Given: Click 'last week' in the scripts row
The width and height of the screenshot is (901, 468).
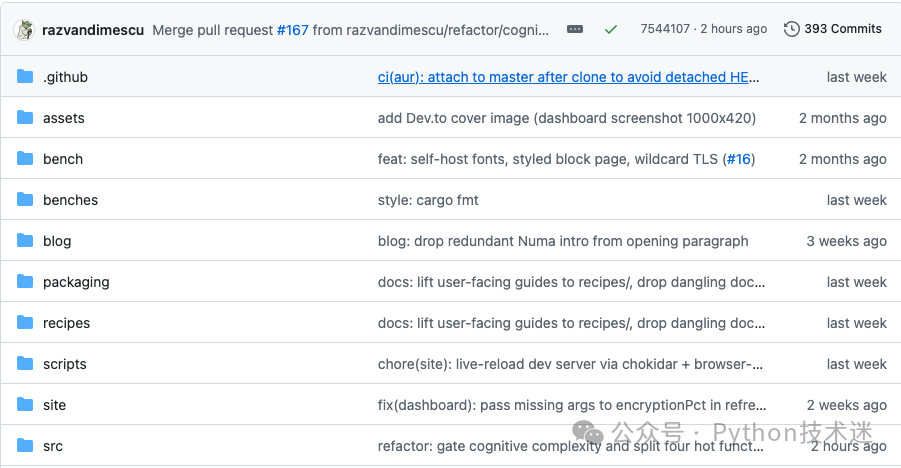Looking at the screenshot, I should 856,364.
